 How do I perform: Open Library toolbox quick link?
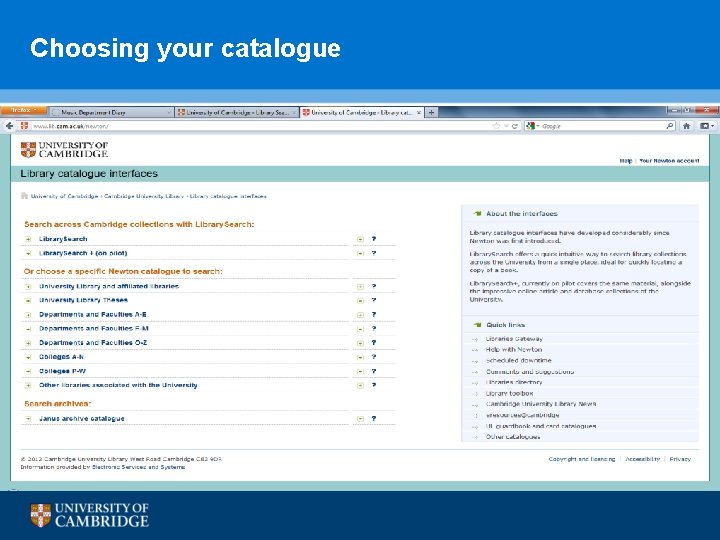point(509,393)
